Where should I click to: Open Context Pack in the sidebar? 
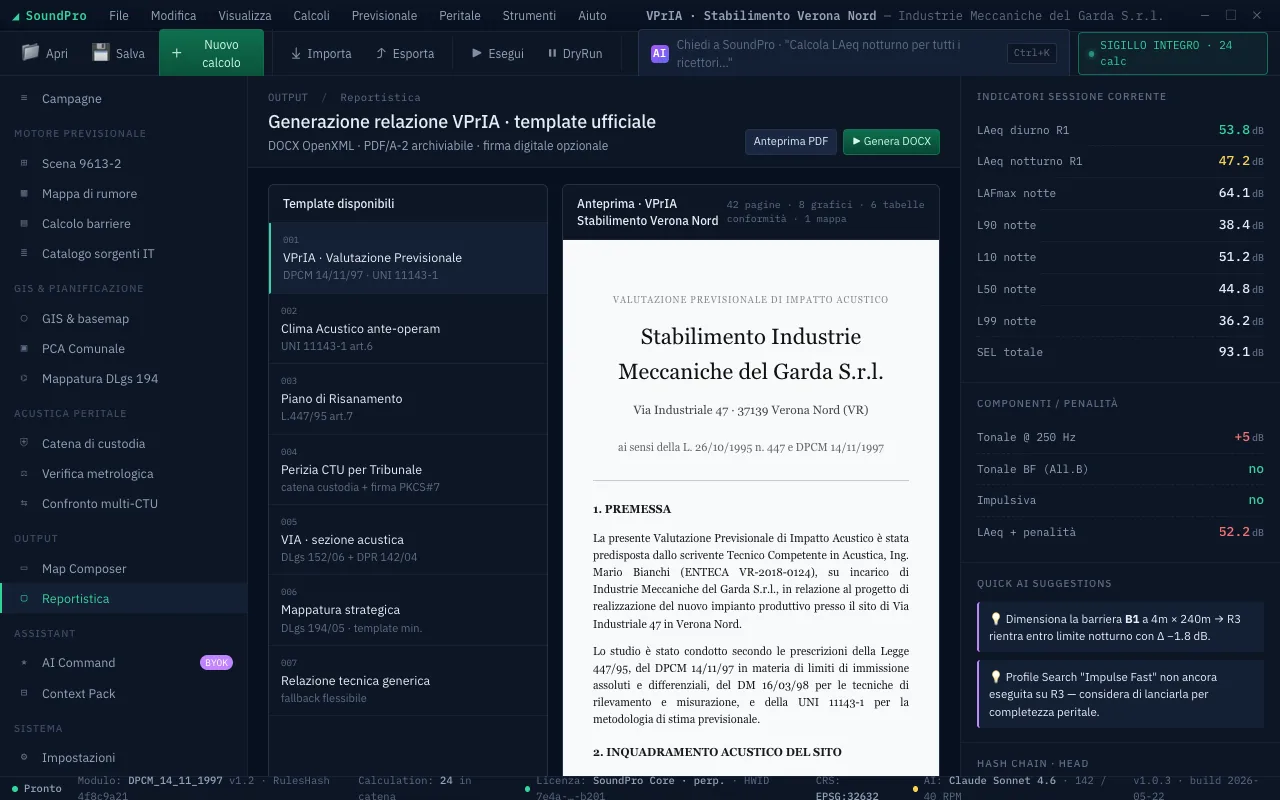point(123,694)
